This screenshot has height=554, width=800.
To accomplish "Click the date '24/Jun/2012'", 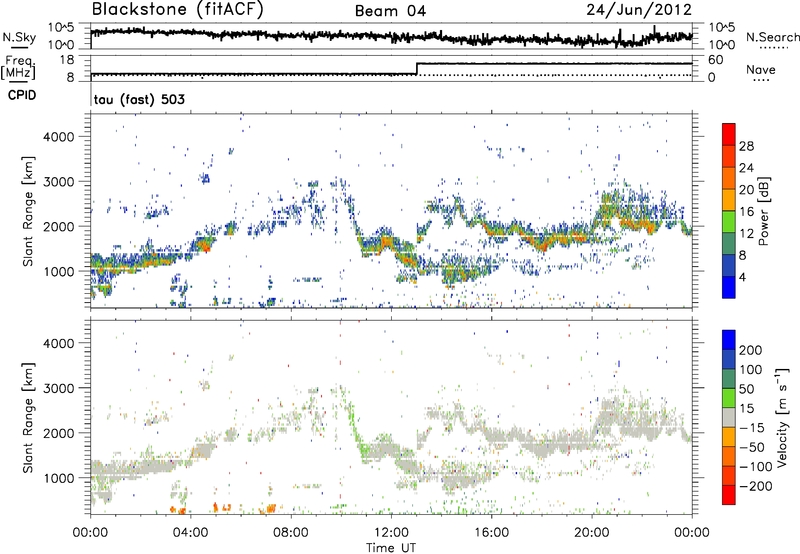I will pyautogui.click(x=639, y=10).
